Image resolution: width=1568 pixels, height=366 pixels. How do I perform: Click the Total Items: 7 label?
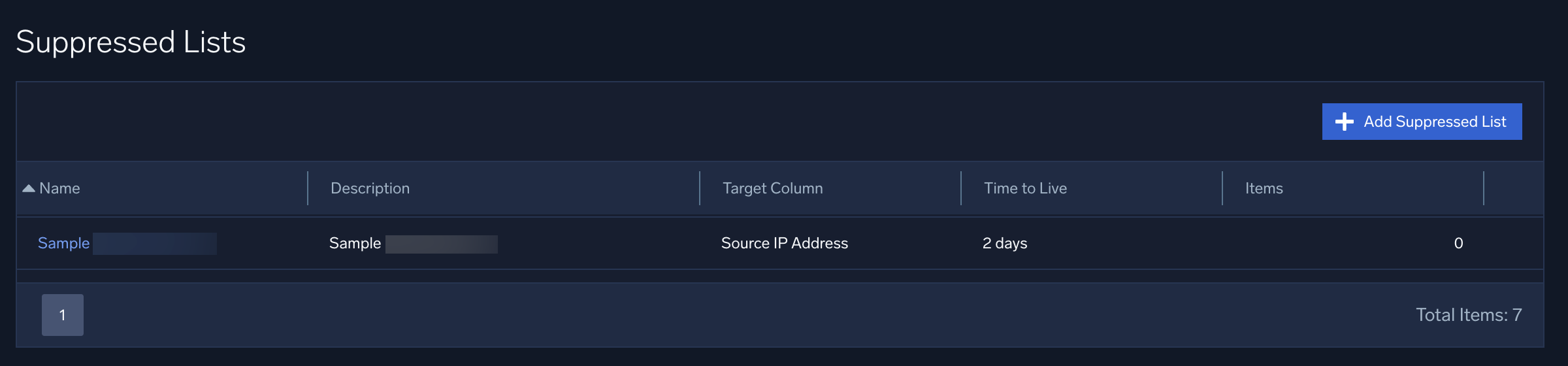pyautogui.click(x=1469, y=315)
